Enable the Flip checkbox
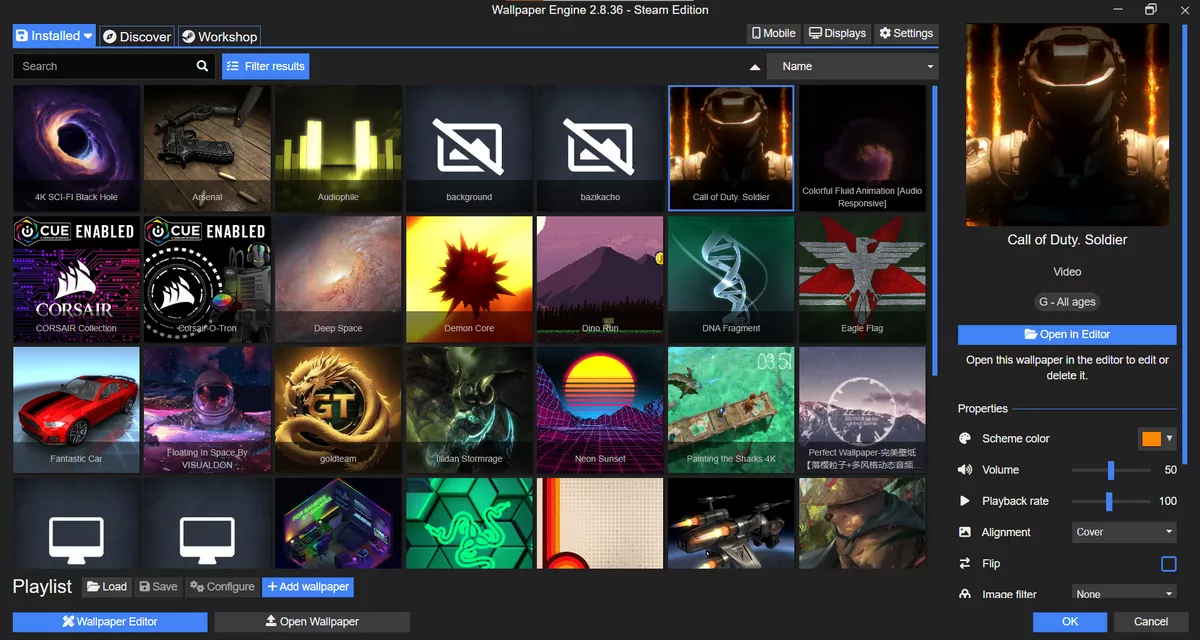 pyautogui.click(x=1168, y=564)
